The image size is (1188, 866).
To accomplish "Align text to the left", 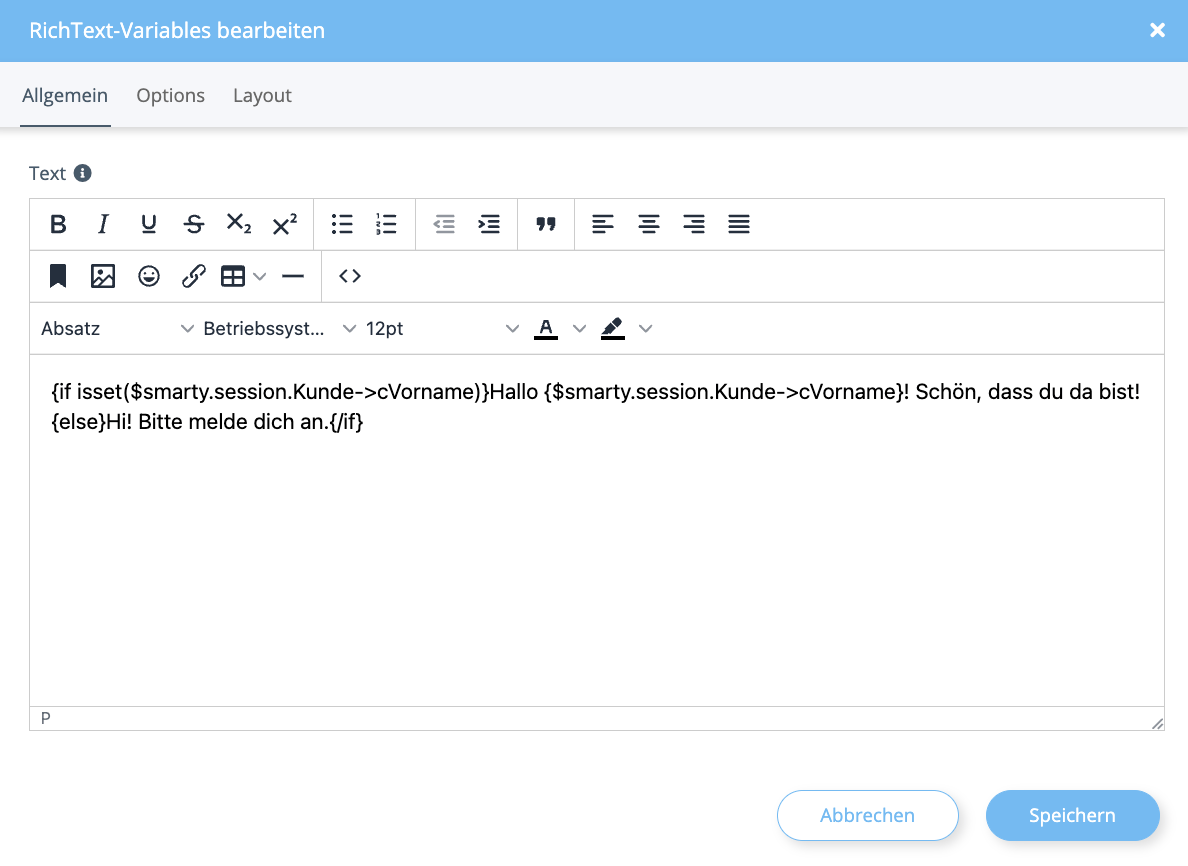I will [602, 224].
